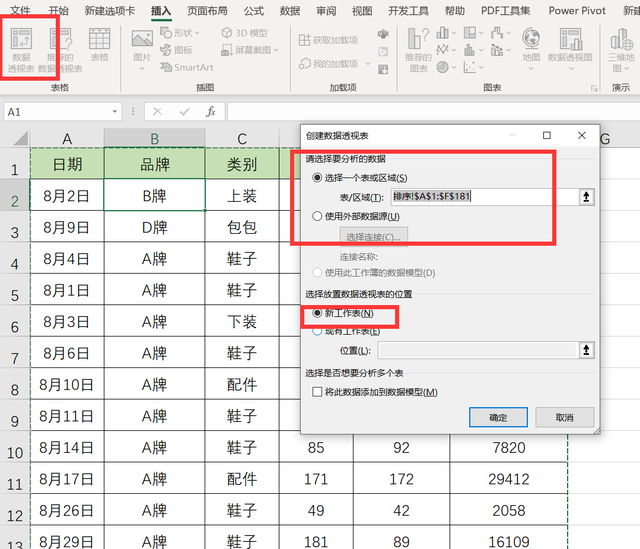This screenshot has height=549, width=640.
Task: Insert a 3D 模型
Action: [244, 33]
